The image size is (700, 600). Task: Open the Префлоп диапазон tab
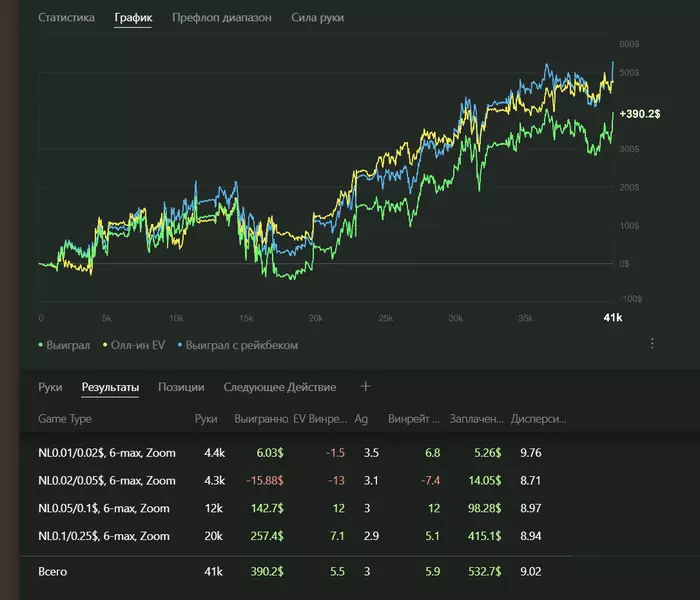[x=221, y=18]
